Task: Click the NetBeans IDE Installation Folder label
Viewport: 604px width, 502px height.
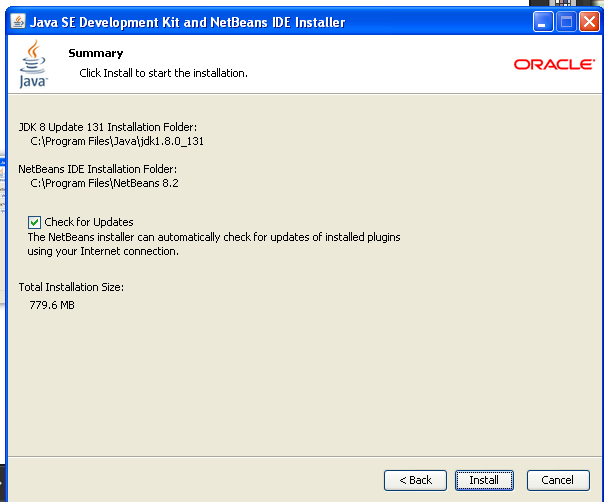Action: click(x=98, y=169)
